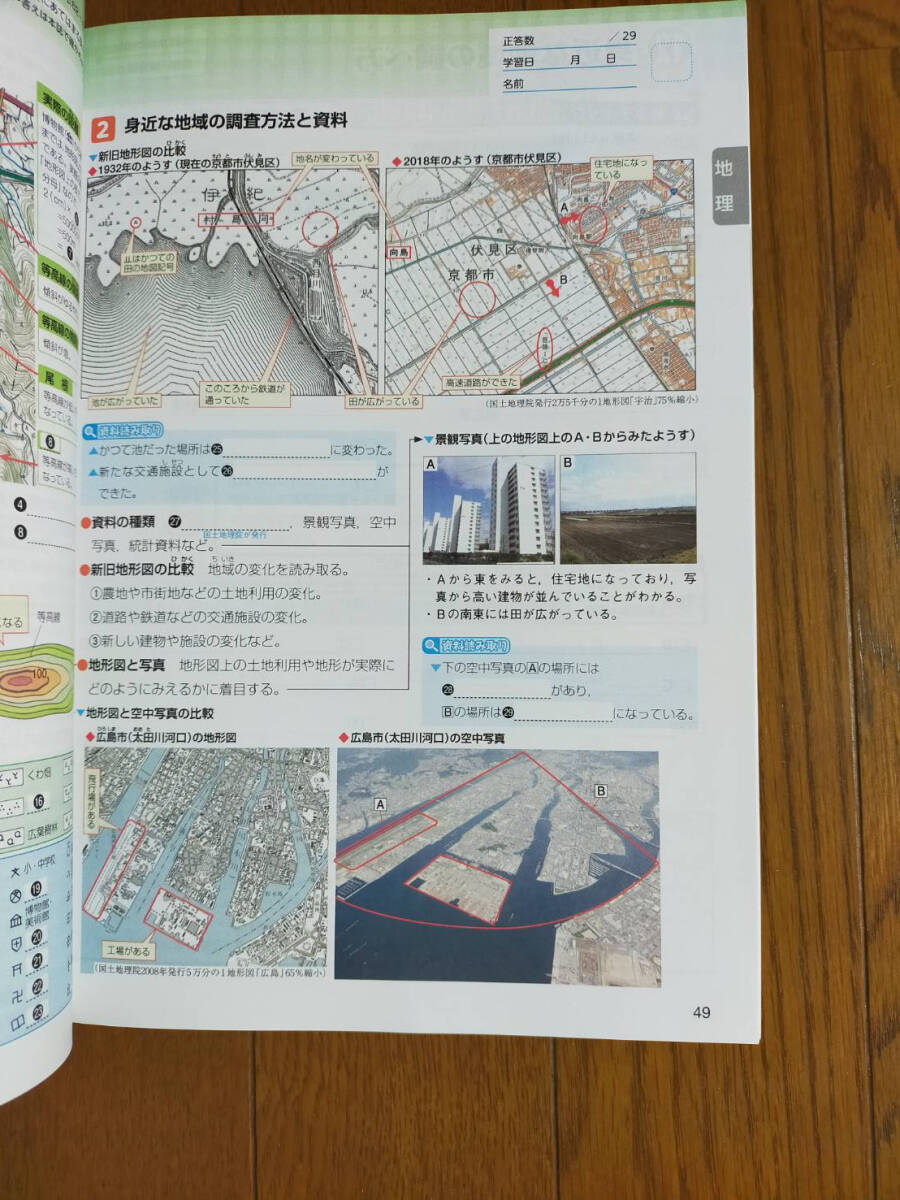900x1200 pixels.
Task: Click circled number 22 on the left page
Action: (37, 987)
